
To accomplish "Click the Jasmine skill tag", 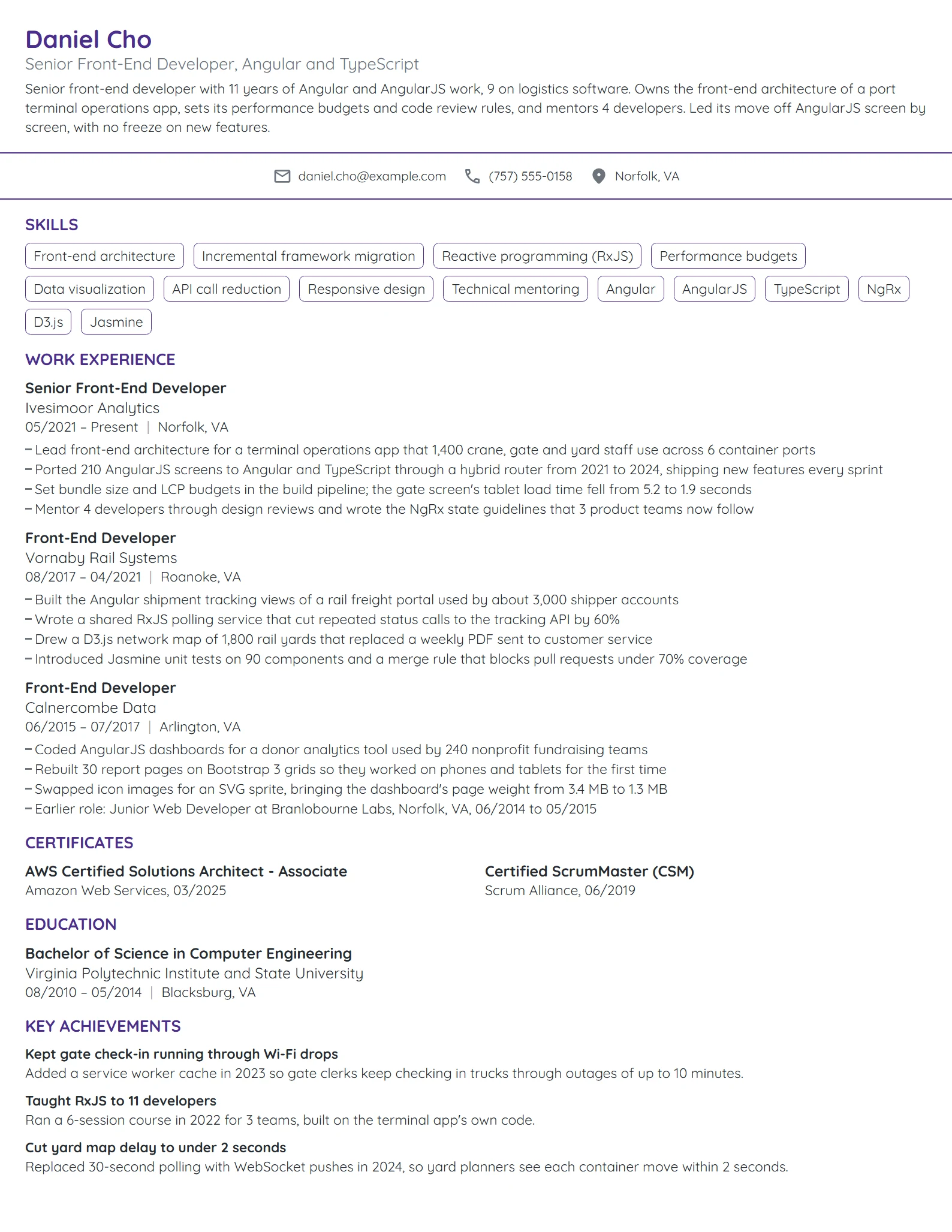I will (x=116, y=322).
